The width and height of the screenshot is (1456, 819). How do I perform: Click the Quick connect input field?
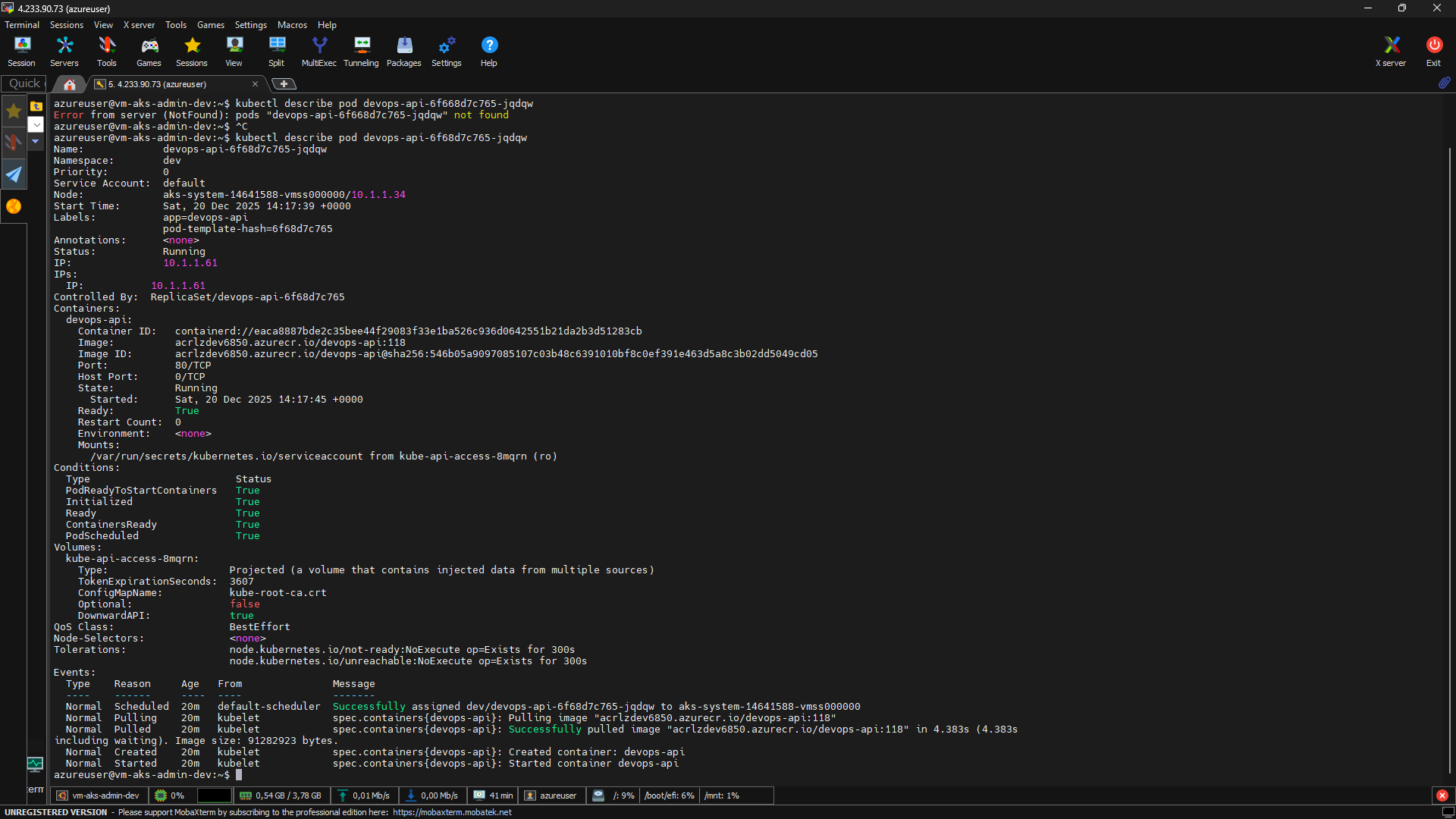(x=24, y=83)
